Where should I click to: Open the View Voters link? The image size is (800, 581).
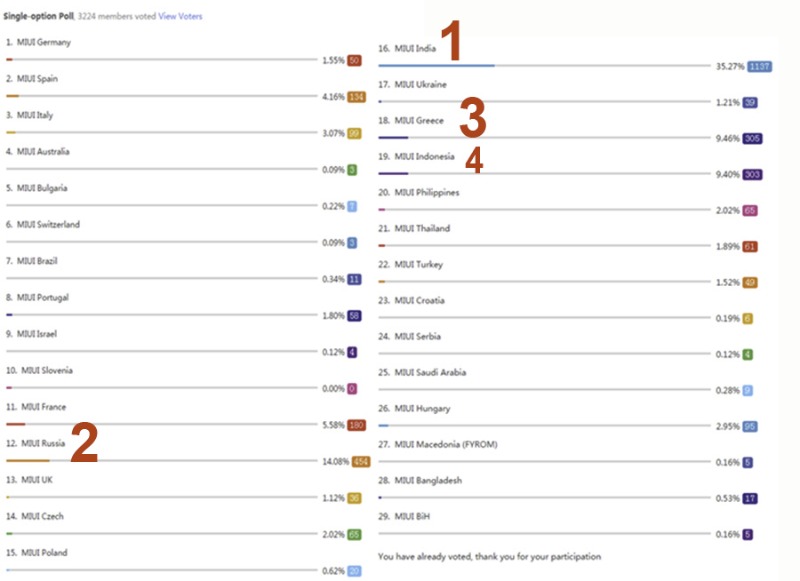pos(180,16)
